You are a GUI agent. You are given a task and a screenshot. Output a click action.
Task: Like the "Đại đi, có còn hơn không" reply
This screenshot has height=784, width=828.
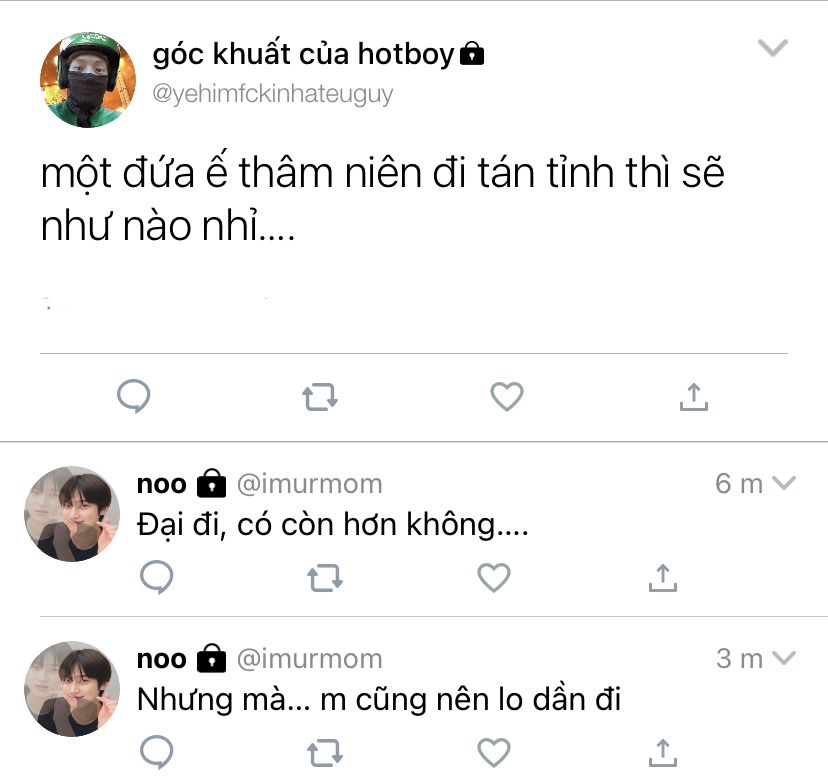[494, 577]
